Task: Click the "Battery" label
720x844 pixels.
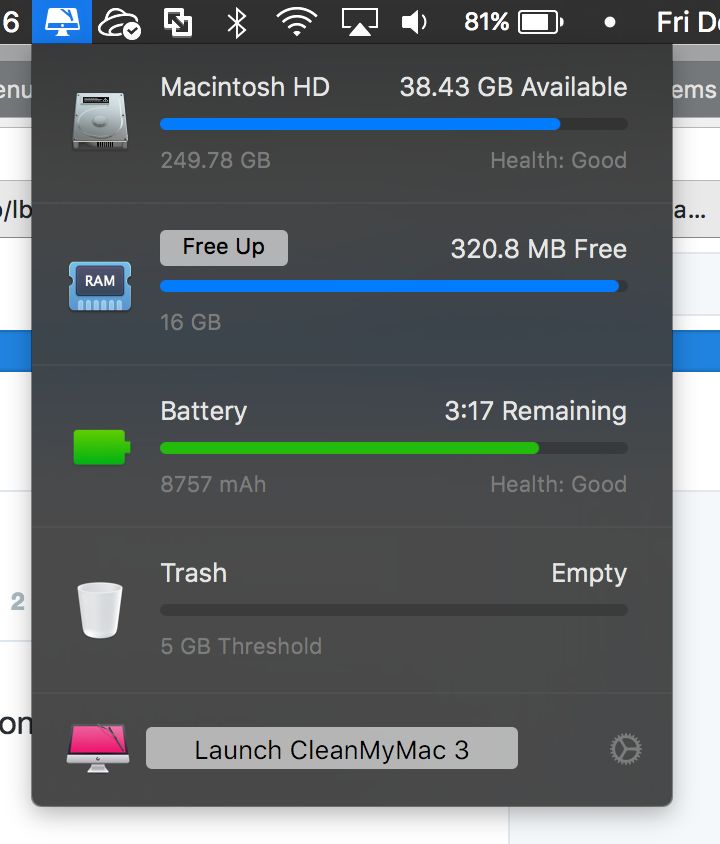Action: (x=204, y=411)
